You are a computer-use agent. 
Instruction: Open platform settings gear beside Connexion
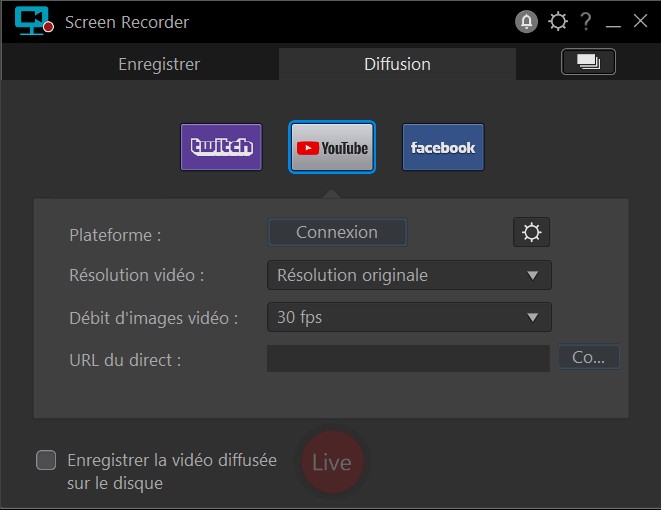tap(531, 232)
